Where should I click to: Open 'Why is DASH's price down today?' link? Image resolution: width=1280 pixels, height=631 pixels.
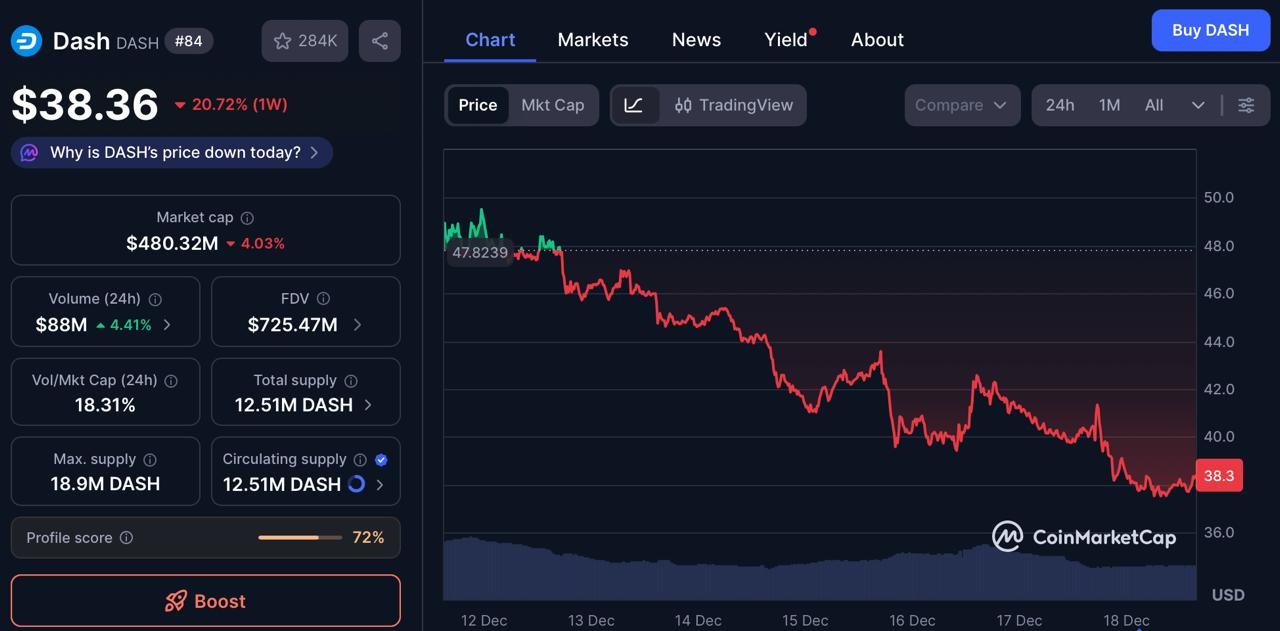170,152
